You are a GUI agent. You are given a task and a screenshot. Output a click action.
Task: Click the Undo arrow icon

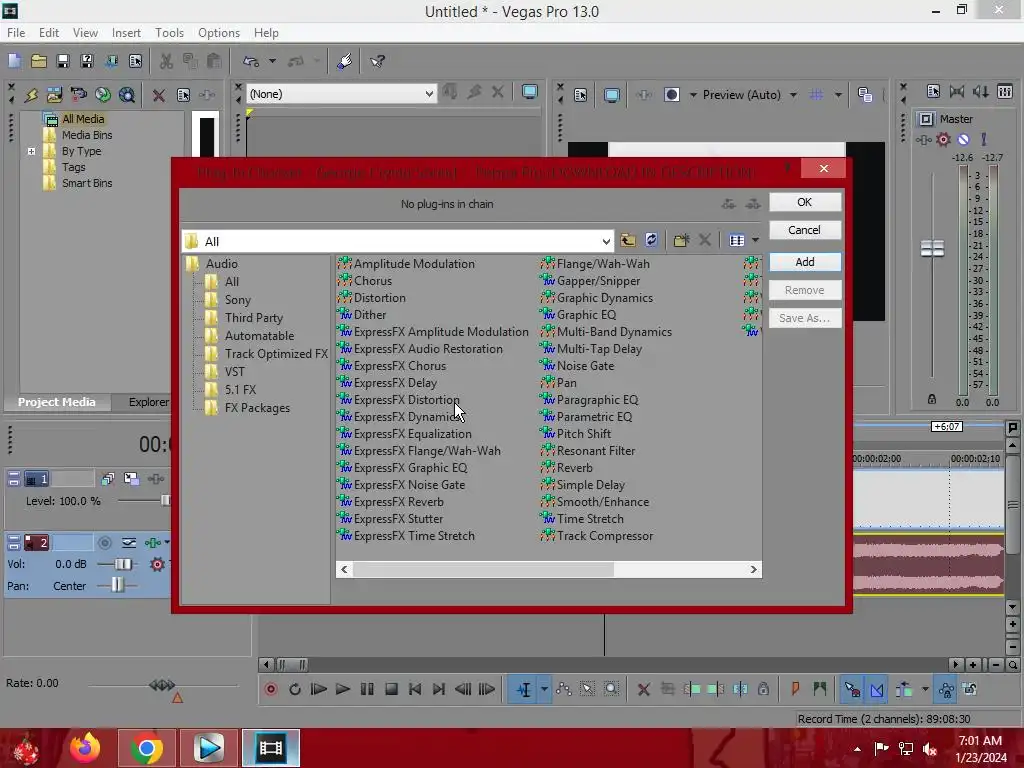(x=251, y=61)
